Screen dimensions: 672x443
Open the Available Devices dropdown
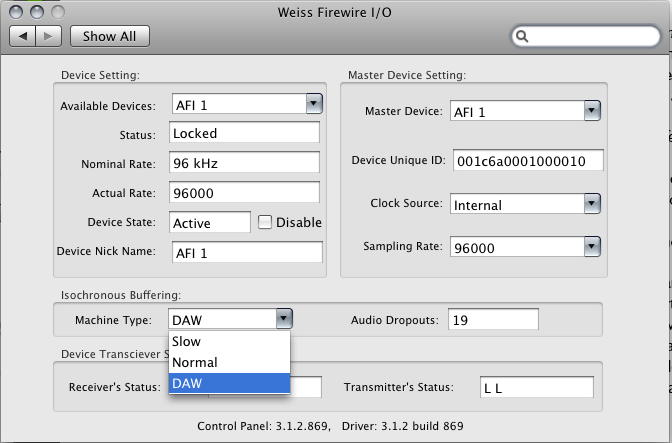pyautogui.click(x=312, y=104)
